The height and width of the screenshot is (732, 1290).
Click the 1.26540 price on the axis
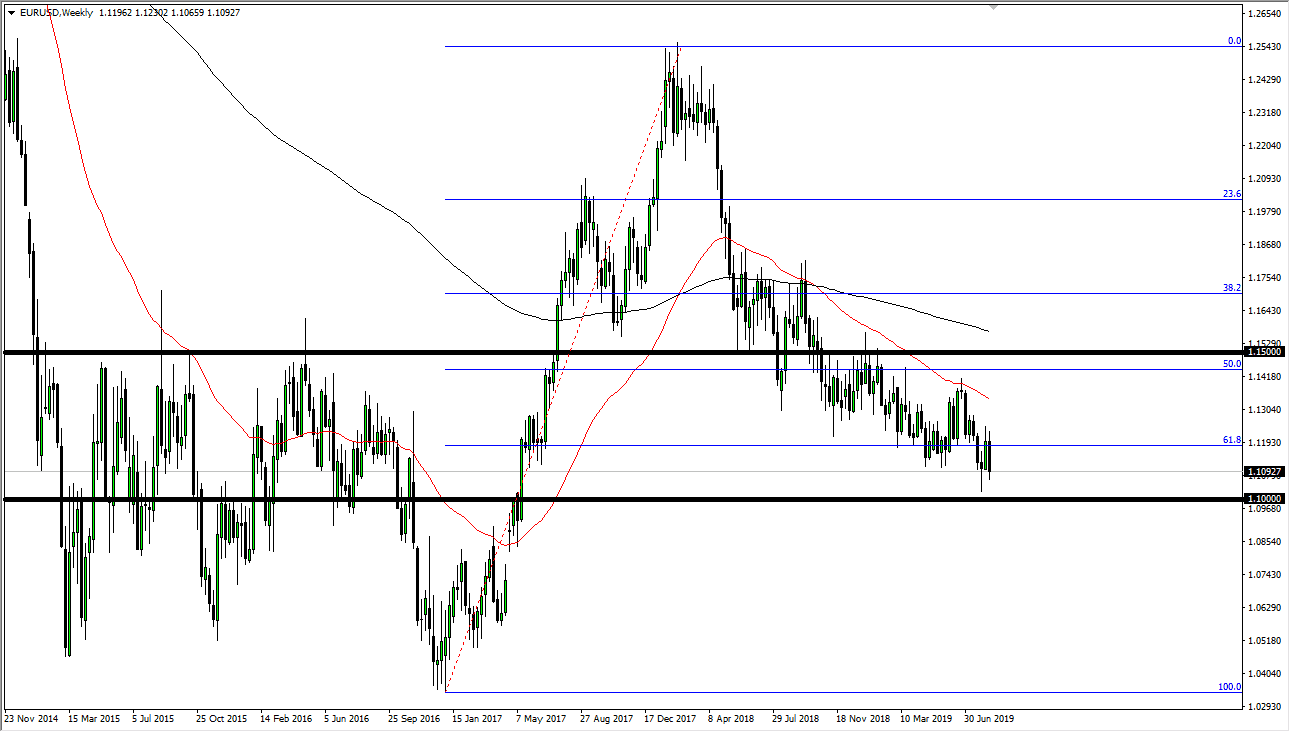[1263, 14]
